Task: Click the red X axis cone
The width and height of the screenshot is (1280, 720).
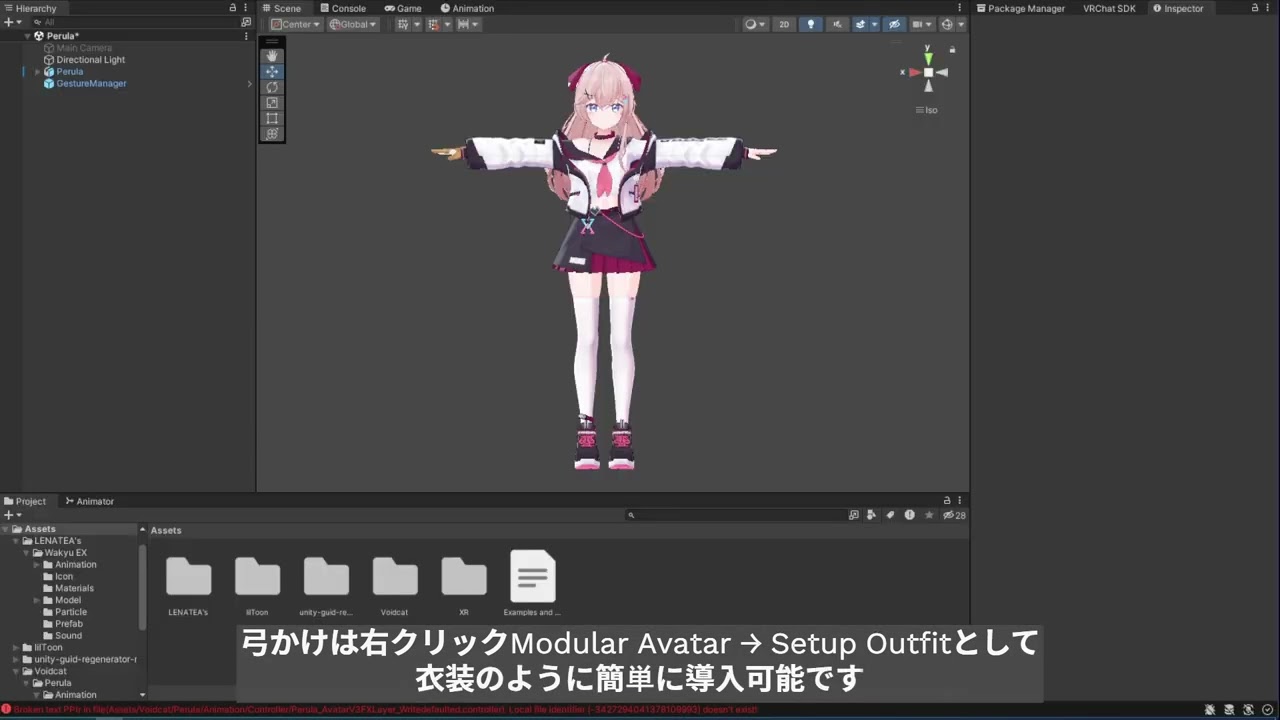Action: coord(914,72)
